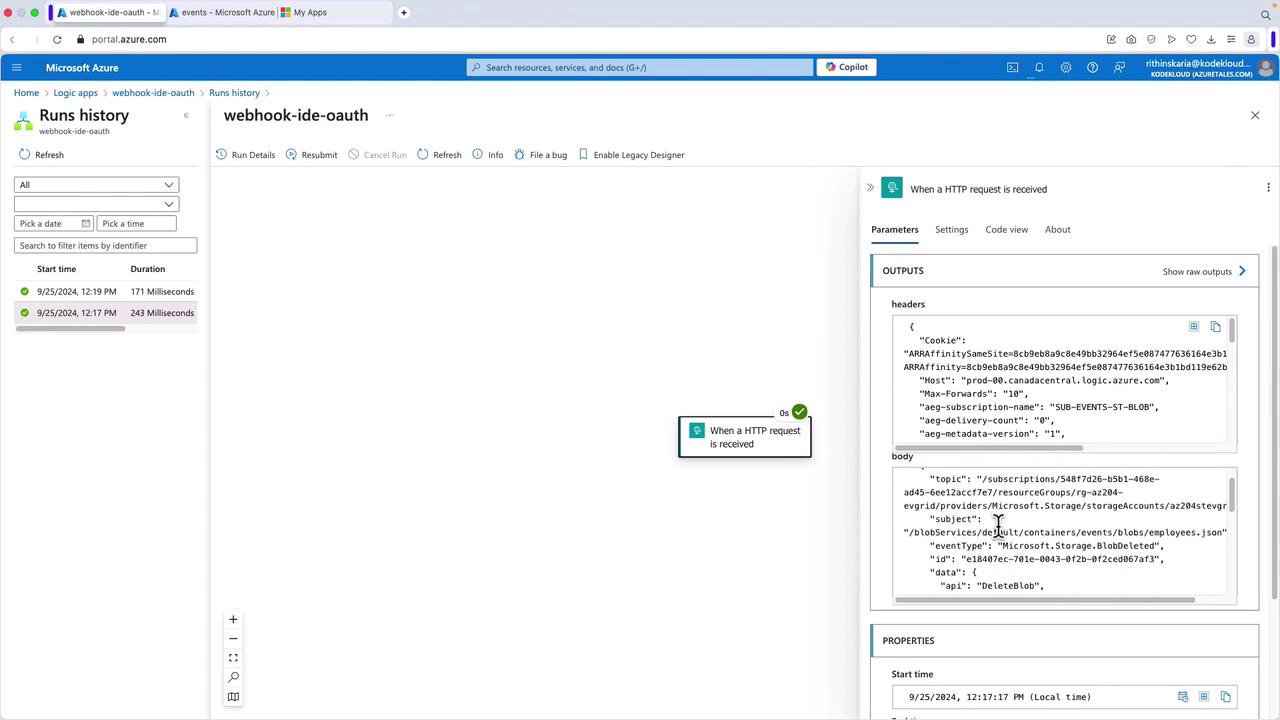Reload the page in the browser
The width and height of the screenshot is (1280, 720).
coord(57,39)
